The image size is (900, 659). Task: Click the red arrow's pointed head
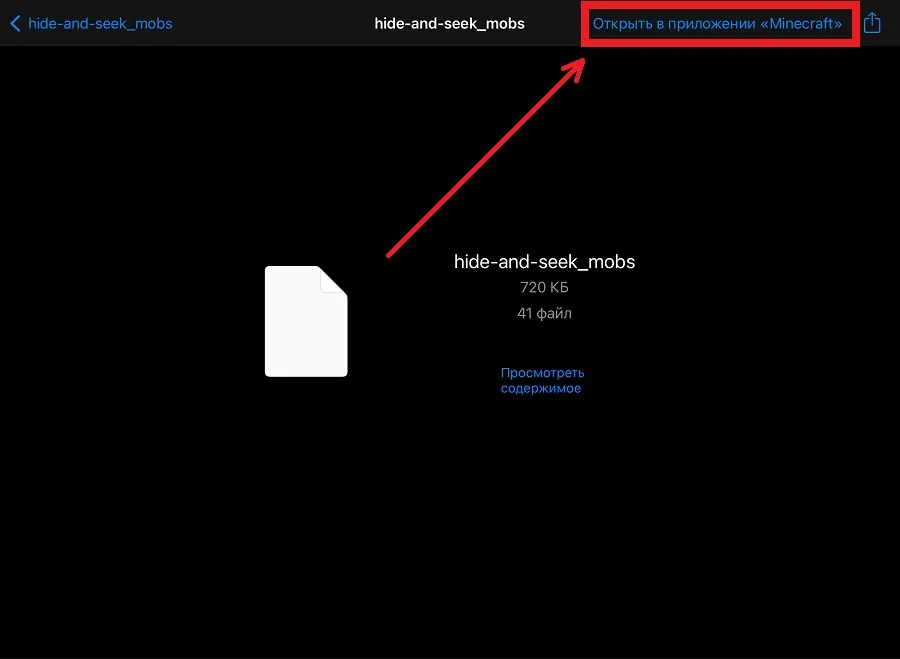tap(578, 61)
